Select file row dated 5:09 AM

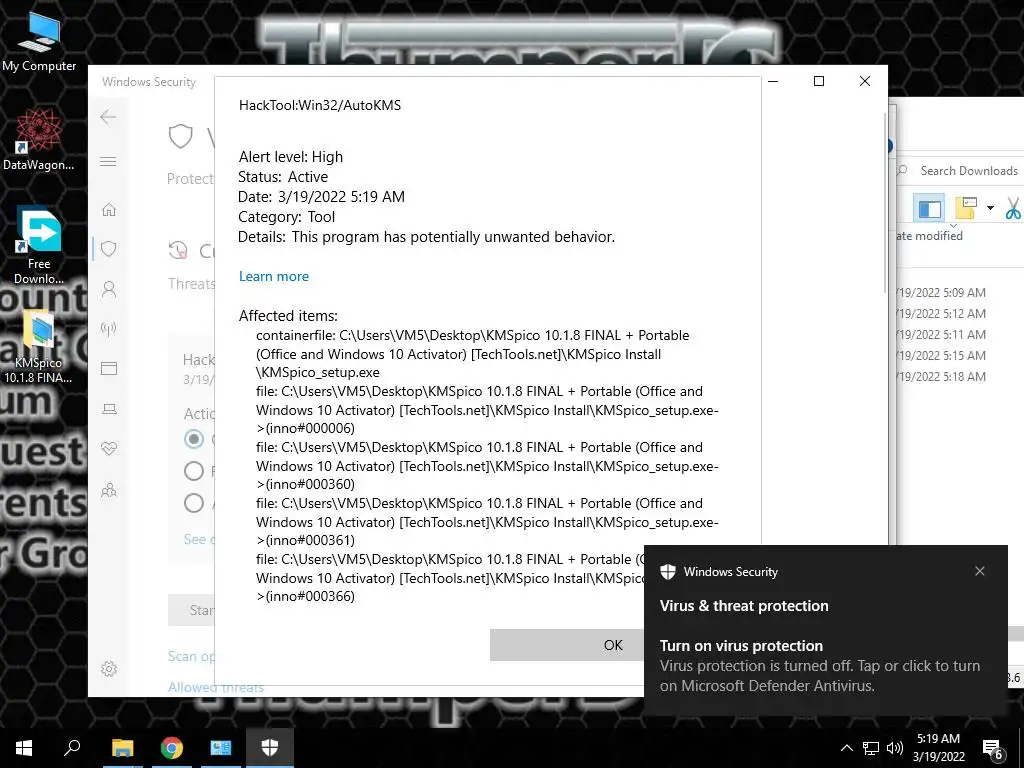[x=941, y=293]
